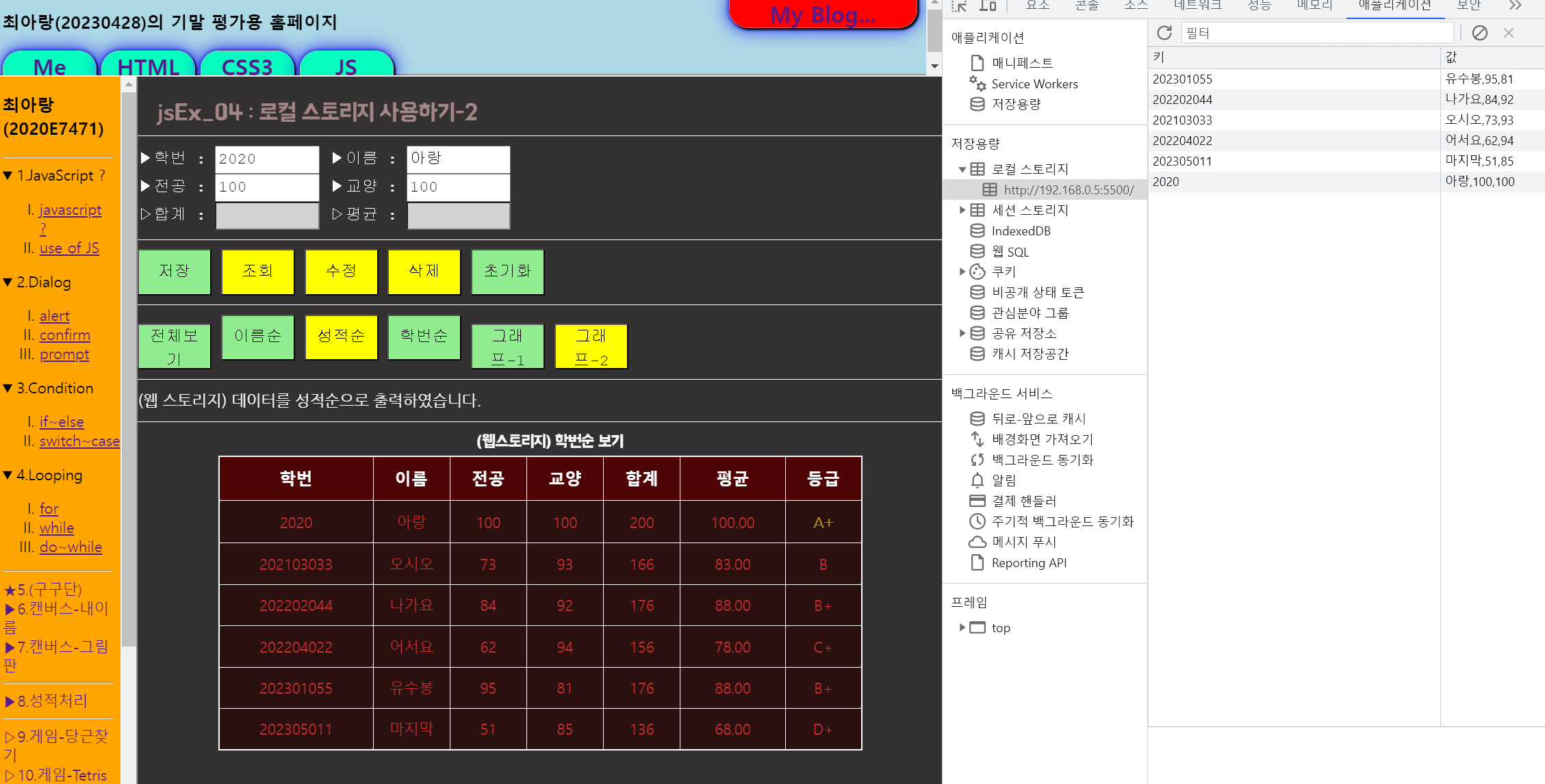Expand the 세션 스토리지 tree node
The width and height of the screenshot is (1545, 784).
pyautogui.click(x=962, y=211)
